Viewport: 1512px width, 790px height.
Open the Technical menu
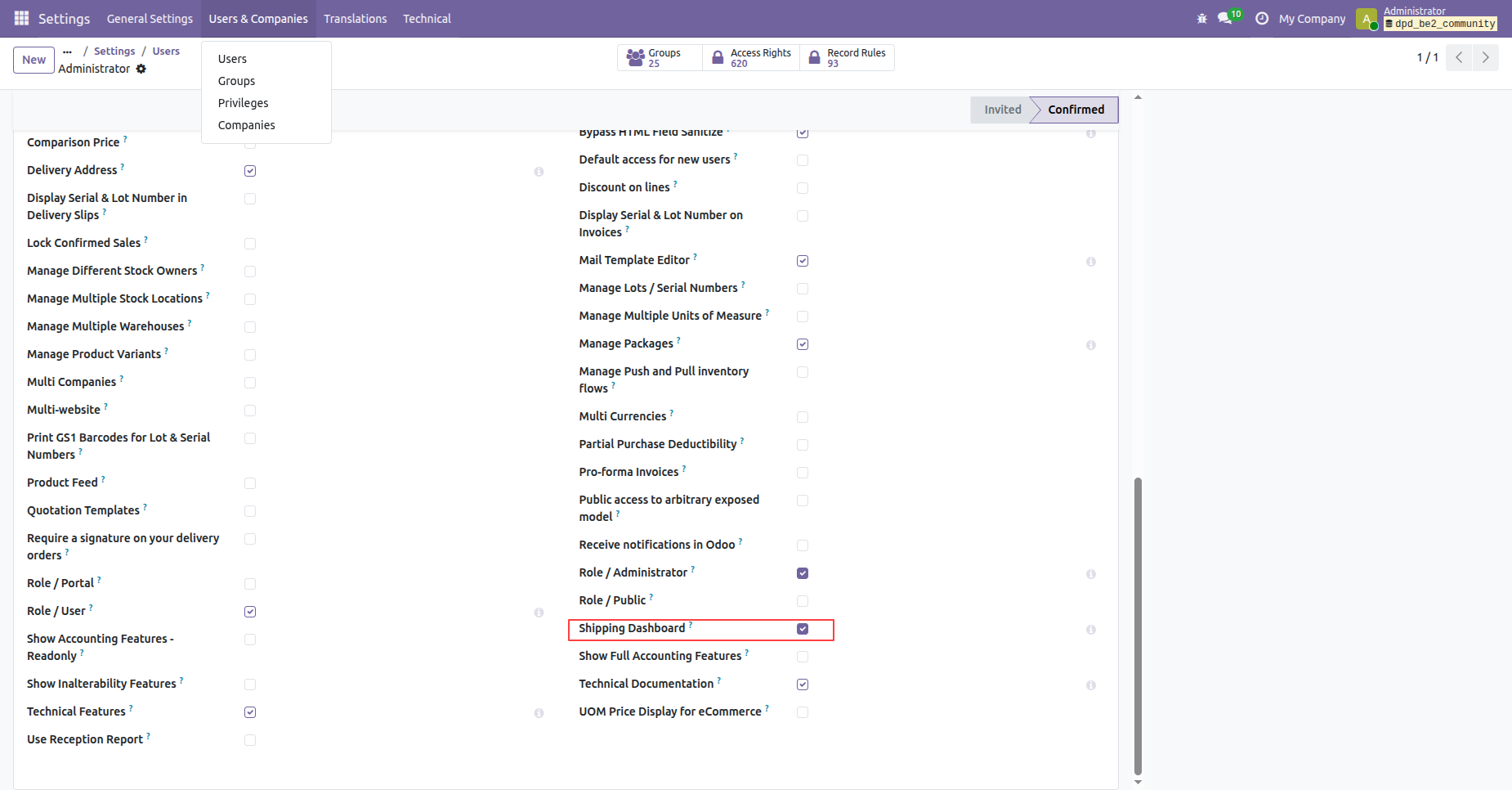(x=427, y=18)
